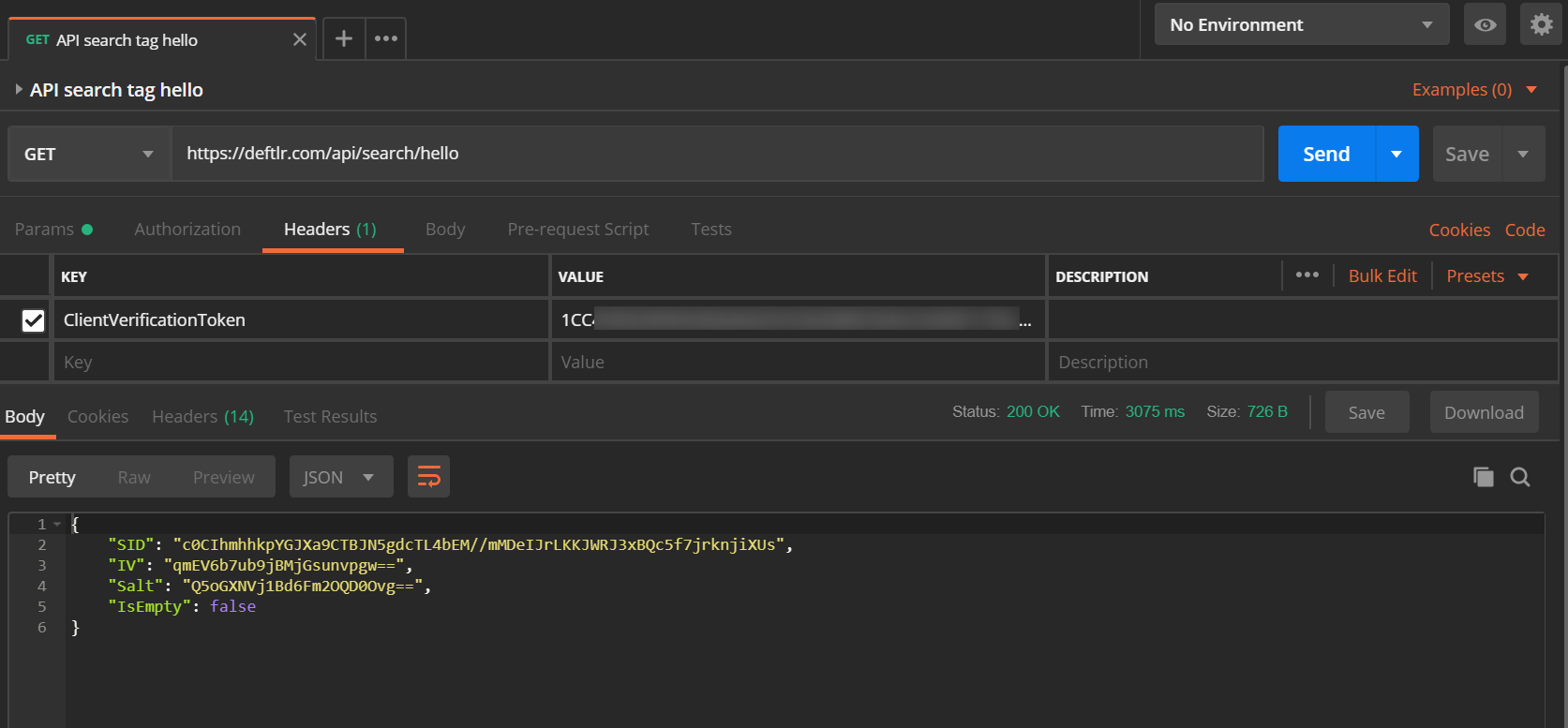1568x728 pixels.
Task: Open a new request tab with plus icon
Action: [344, 38]
